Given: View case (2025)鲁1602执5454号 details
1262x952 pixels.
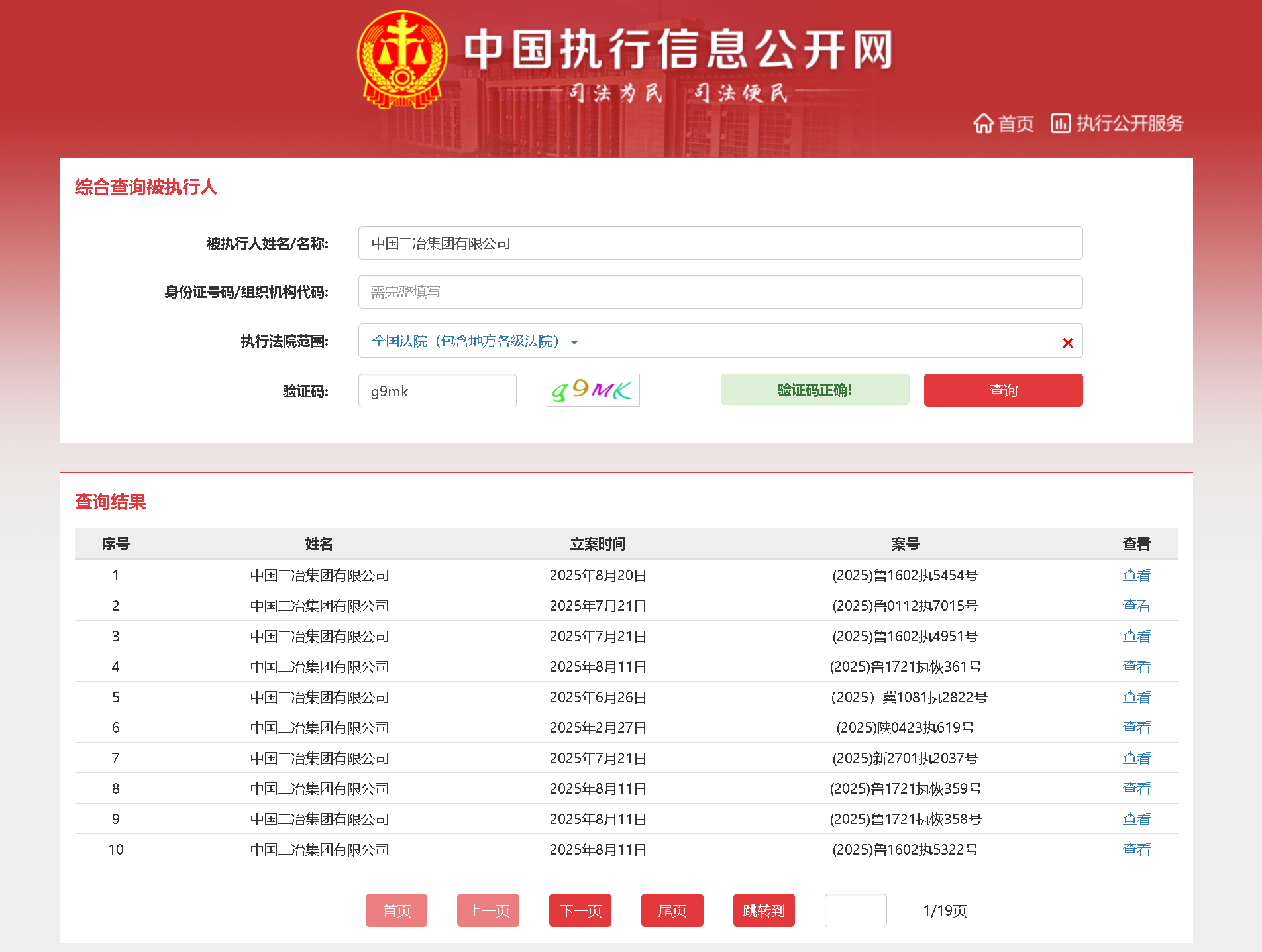Looking at the screenshot, I should tap(1136, 575).
